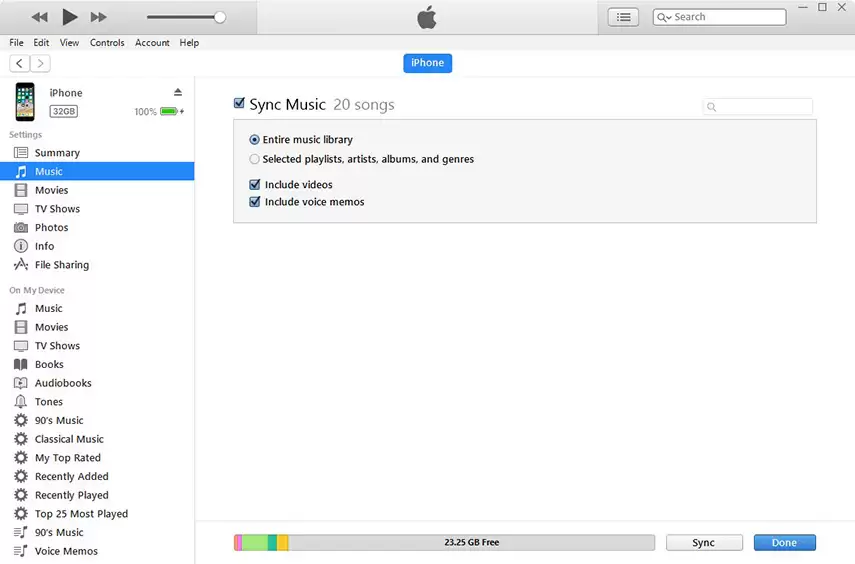
Task: Click the Tones bell icon
Action: coord(21,401)
